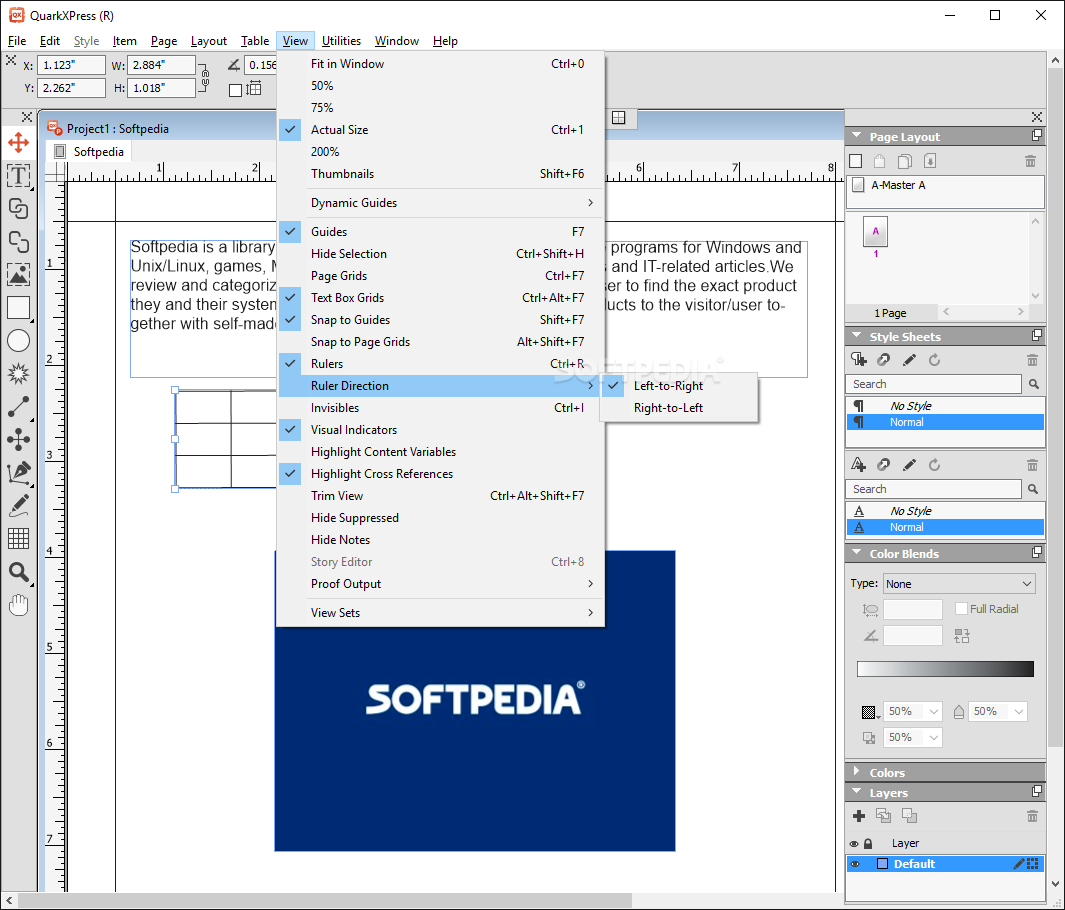Click the search magnifier in paragraph styles

(x=1034, y=384)
